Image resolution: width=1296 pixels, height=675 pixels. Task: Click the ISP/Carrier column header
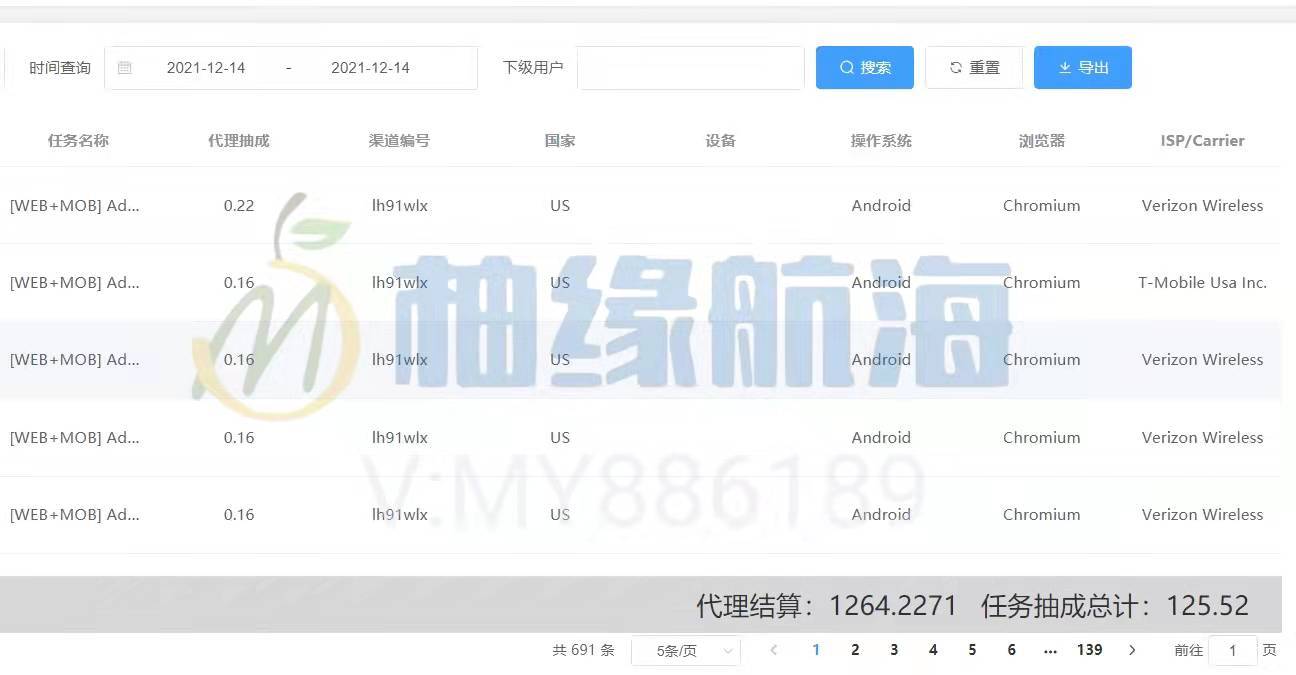coord(1202,140)
